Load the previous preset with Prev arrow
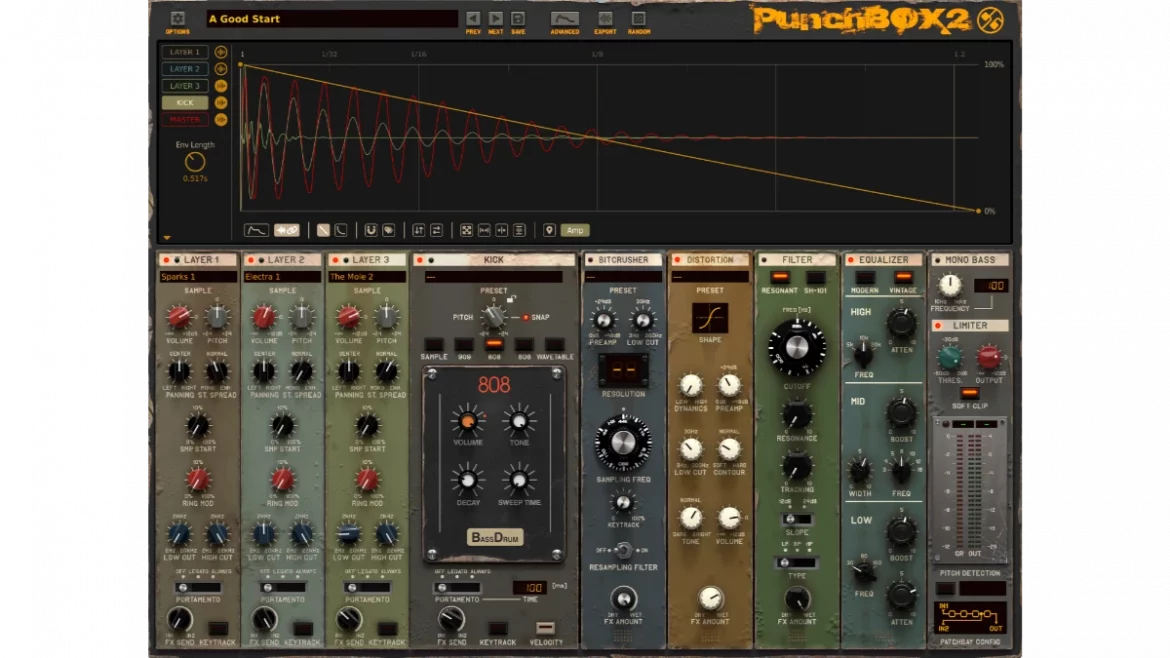The image size is (1170, 658). click(473, 19)
